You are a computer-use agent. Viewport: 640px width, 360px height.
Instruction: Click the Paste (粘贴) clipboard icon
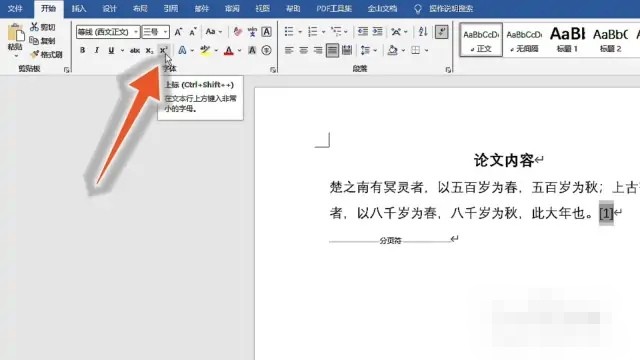[x=16, y=32]
